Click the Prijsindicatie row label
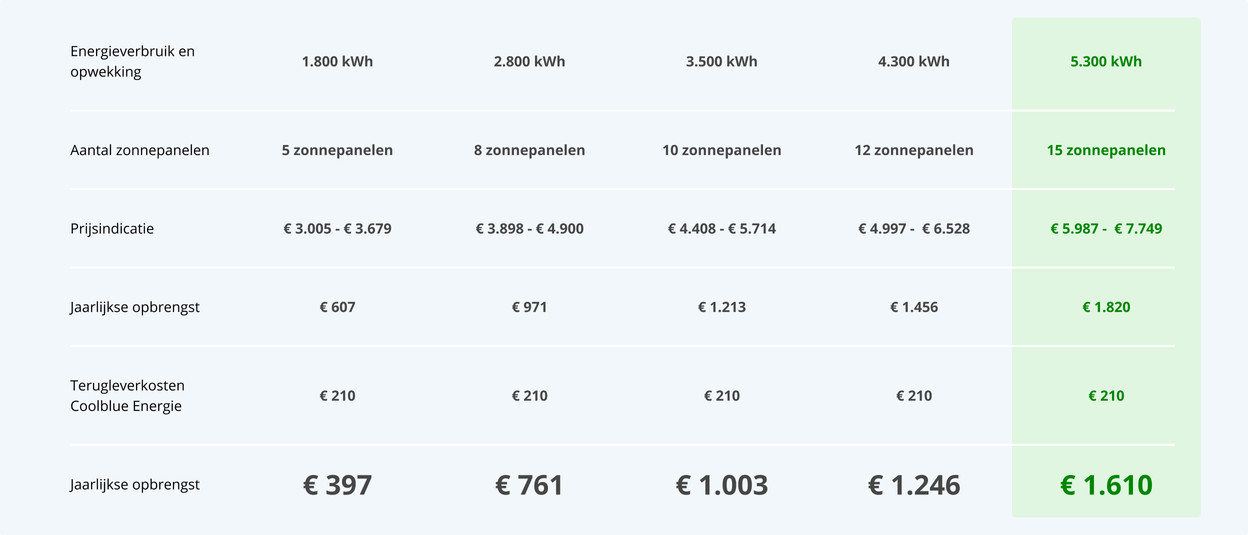Screen dimensions: 1248x535 coord(112,229)
